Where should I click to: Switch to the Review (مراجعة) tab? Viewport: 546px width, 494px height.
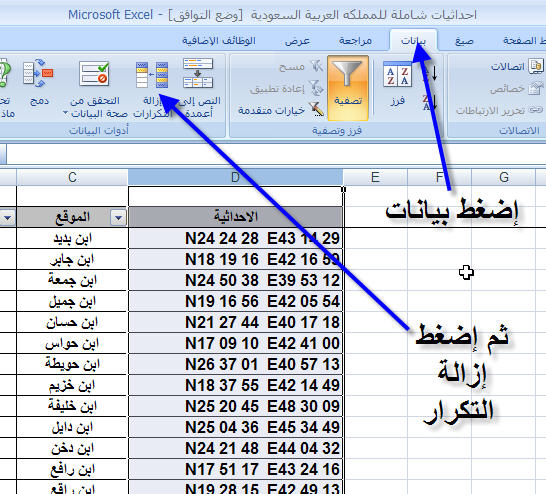[355, 41]
